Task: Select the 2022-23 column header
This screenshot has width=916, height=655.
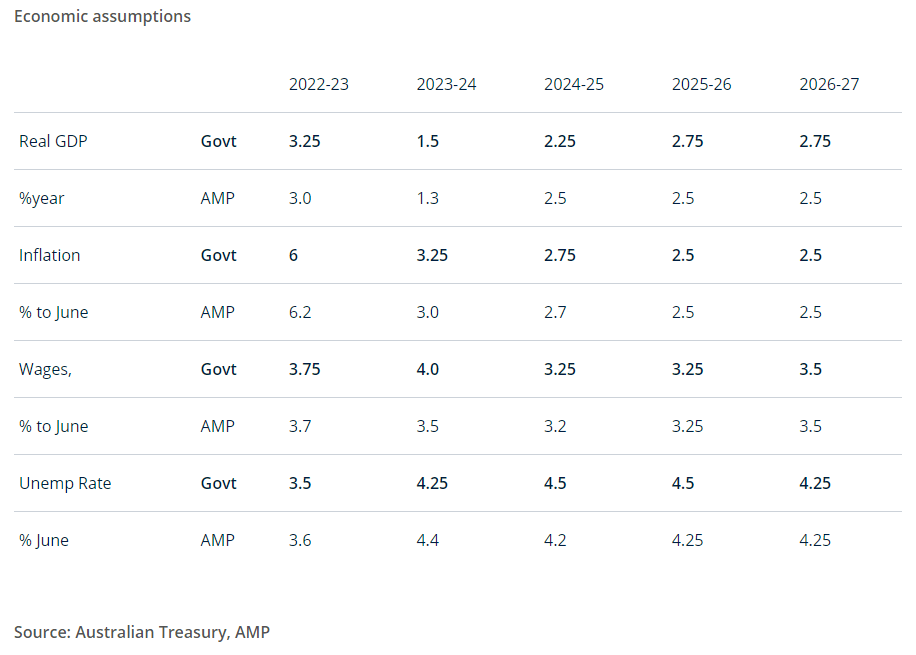Action: click(x=319, y=84)
